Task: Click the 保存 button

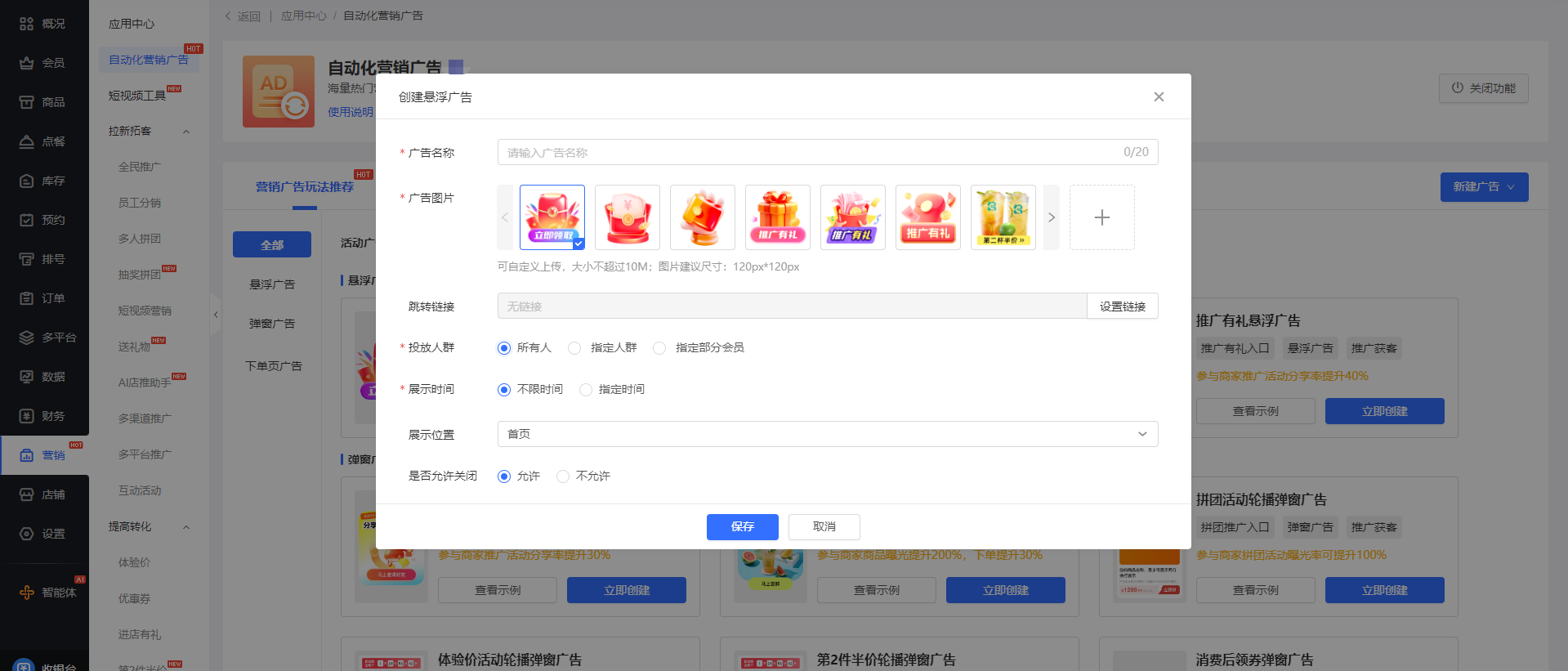Action: click(x=742, y=527)
